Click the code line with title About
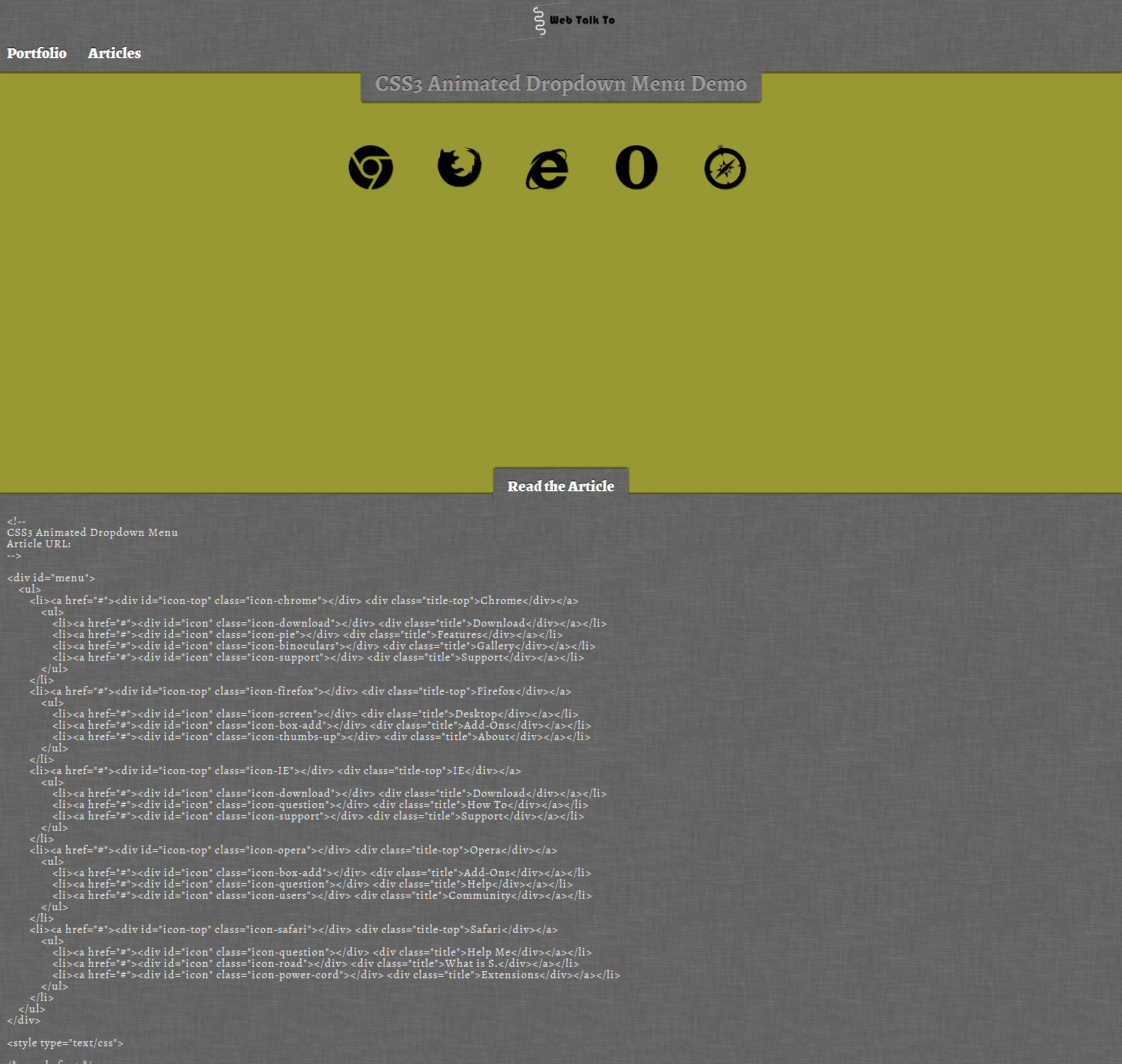Image resolution: width=1122 pixels, height=1064 pixels. pyautogui.click(x=322, y=737)
